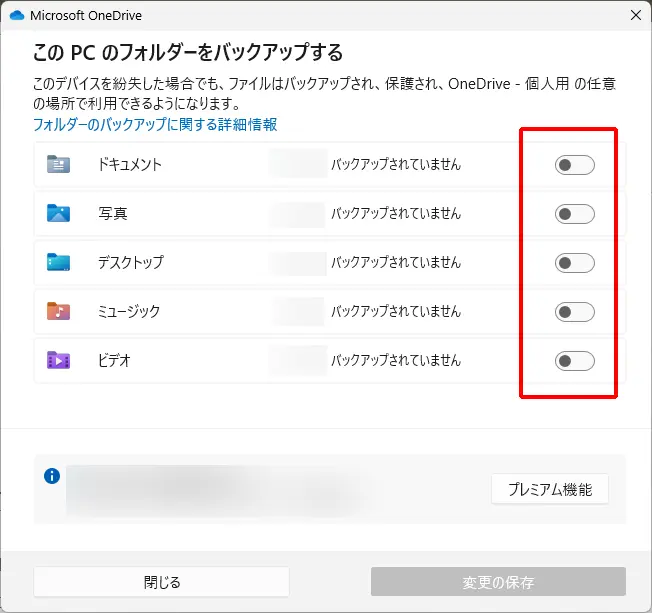652x613 pixels.
Task: Click the ビデオ video folder icon
Action: [58, 360]
